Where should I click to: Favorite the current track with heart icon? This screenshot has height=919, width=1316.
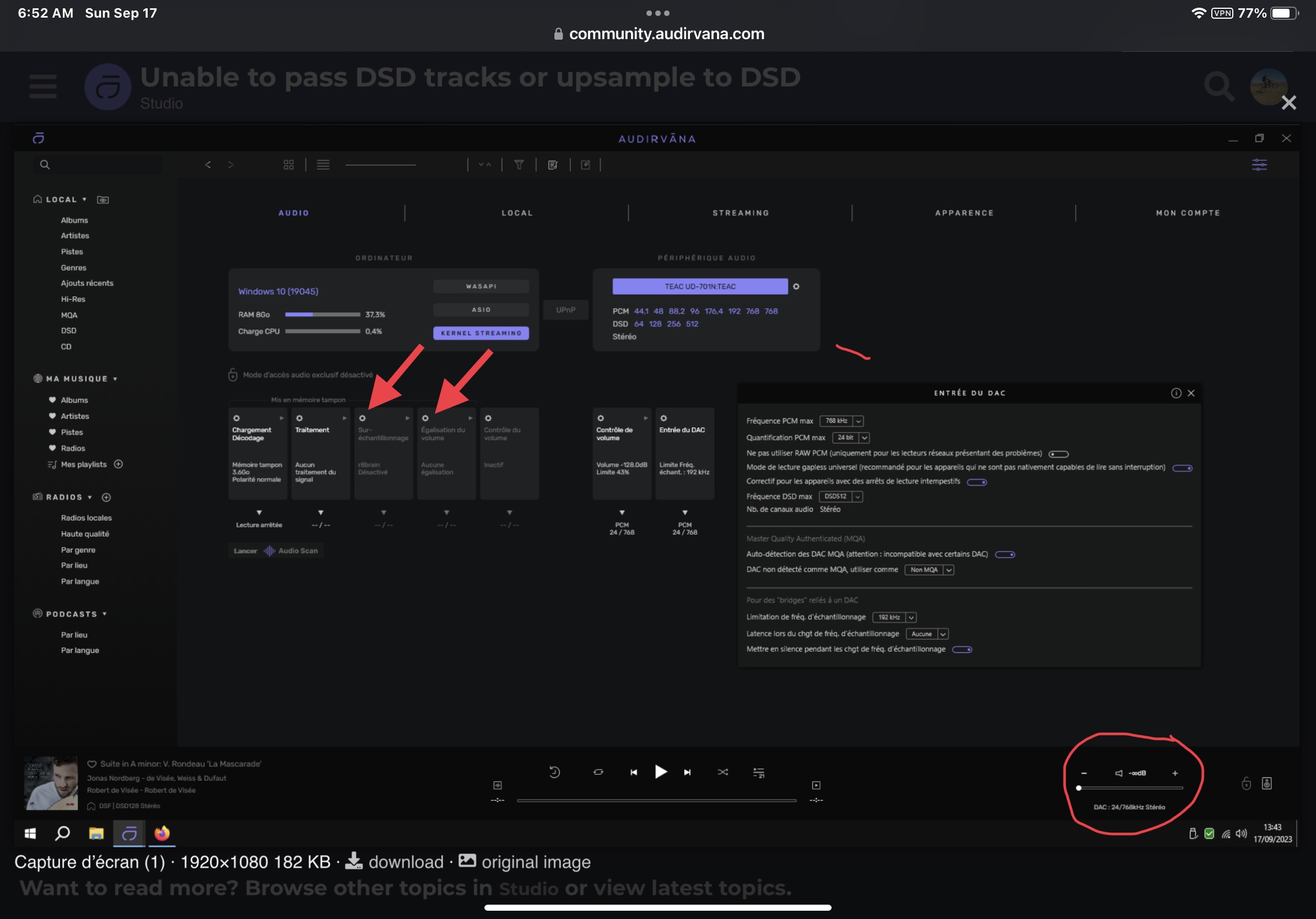[x=91, y=764]
